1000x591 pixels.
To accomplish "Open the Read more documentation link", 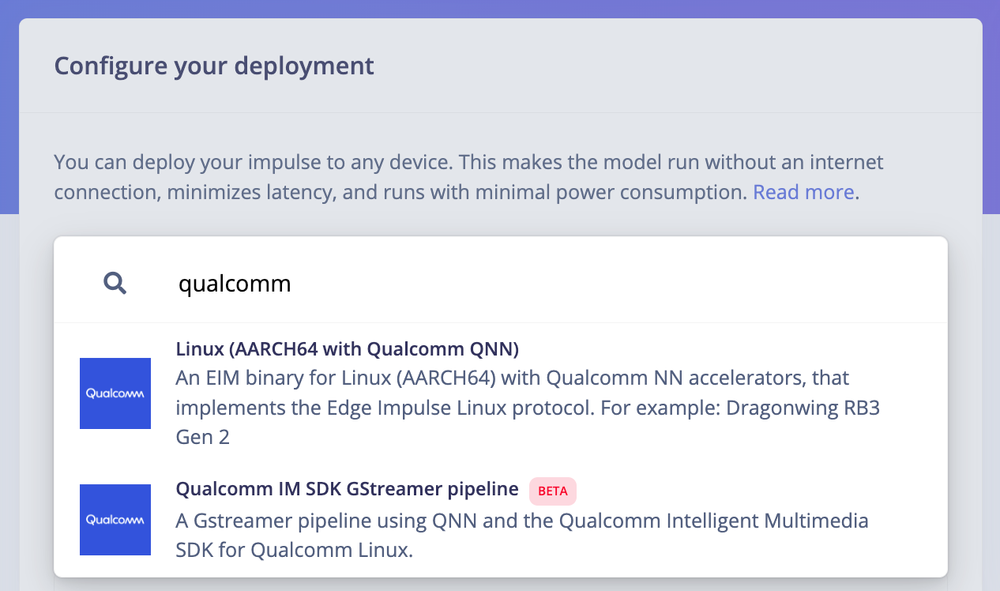I will point(801,192).
